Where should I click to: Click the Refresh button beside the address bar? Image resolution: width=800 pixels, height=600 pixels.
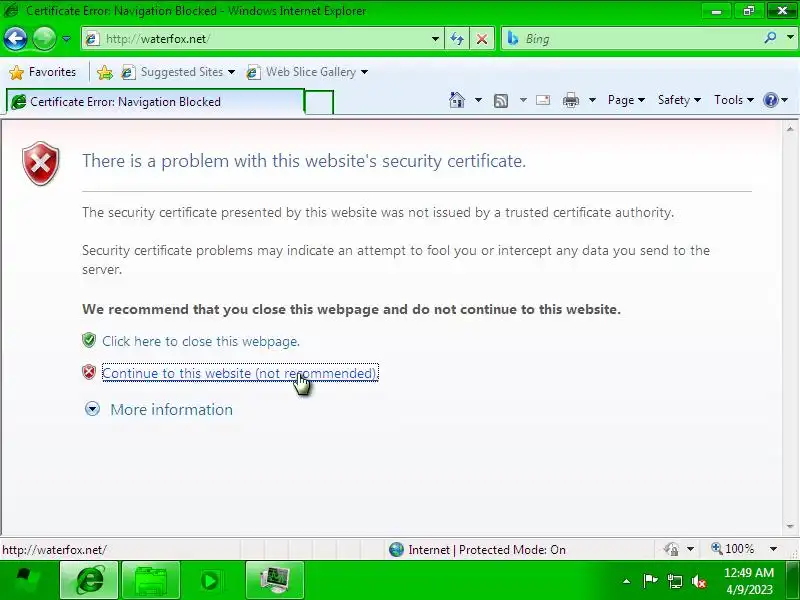pyautogui.click(x=457, y=39)
